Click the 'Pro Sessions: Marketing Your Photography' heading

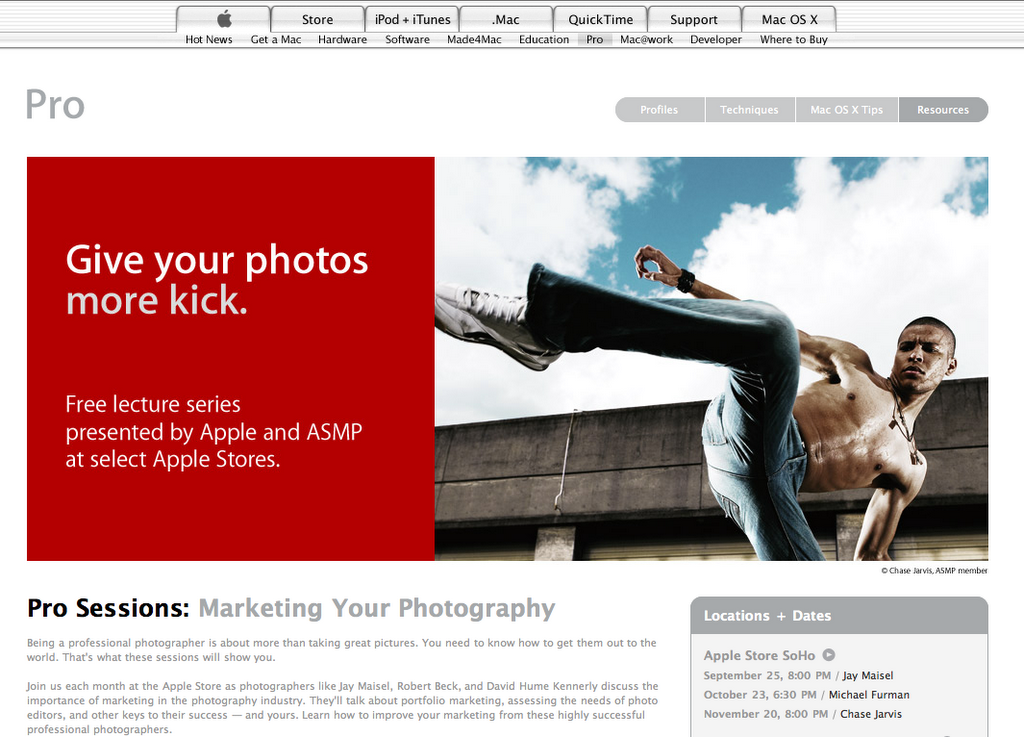(291, 608)
